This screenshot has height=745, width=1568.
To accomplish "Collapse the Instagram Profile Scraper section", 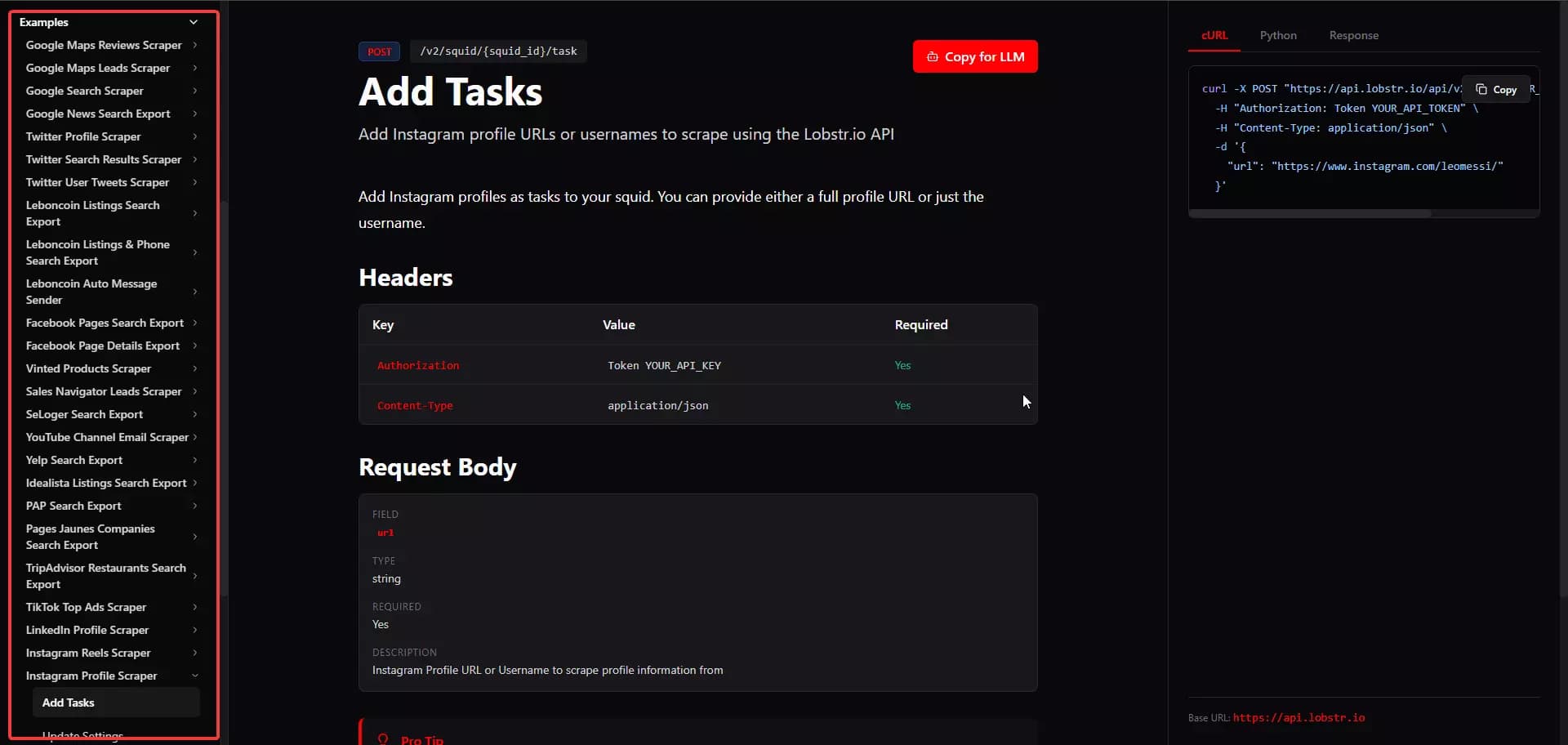I will click(194, 676).
